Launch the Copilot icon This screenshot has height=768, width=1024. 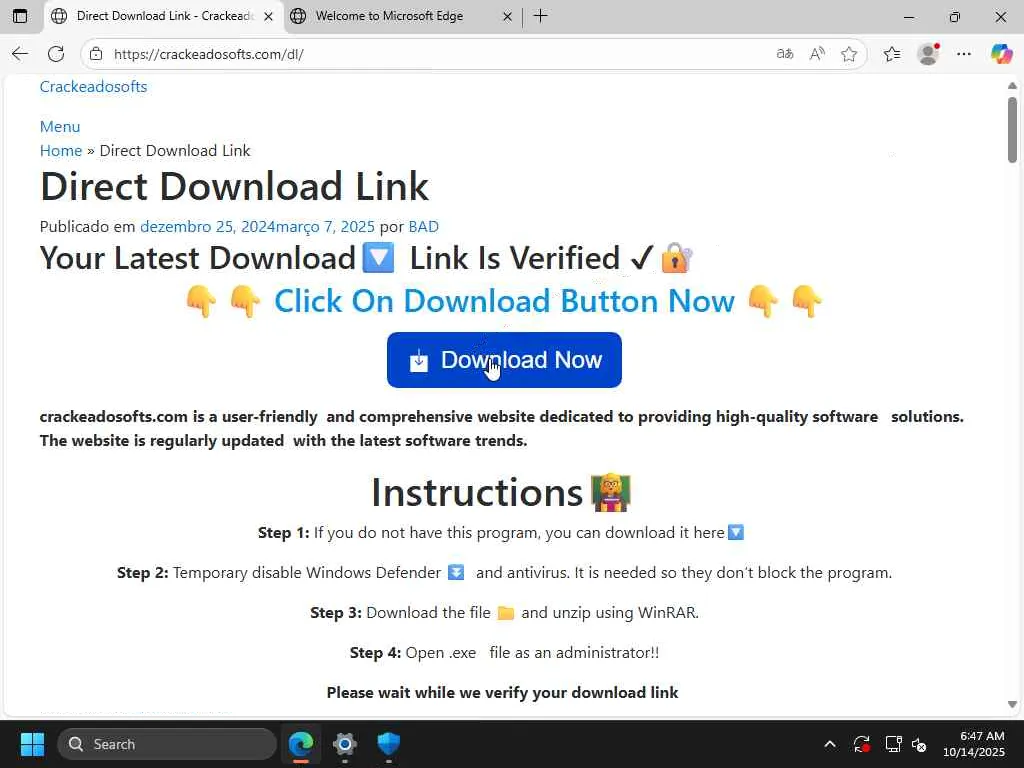point(1000,54)
